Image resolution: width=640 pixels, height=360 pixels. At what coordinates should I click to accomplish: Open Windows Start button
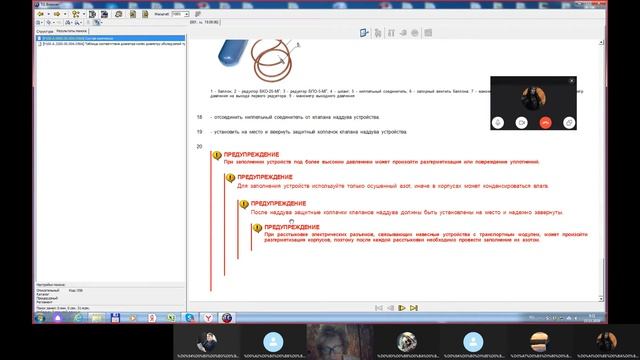(40, 318)
